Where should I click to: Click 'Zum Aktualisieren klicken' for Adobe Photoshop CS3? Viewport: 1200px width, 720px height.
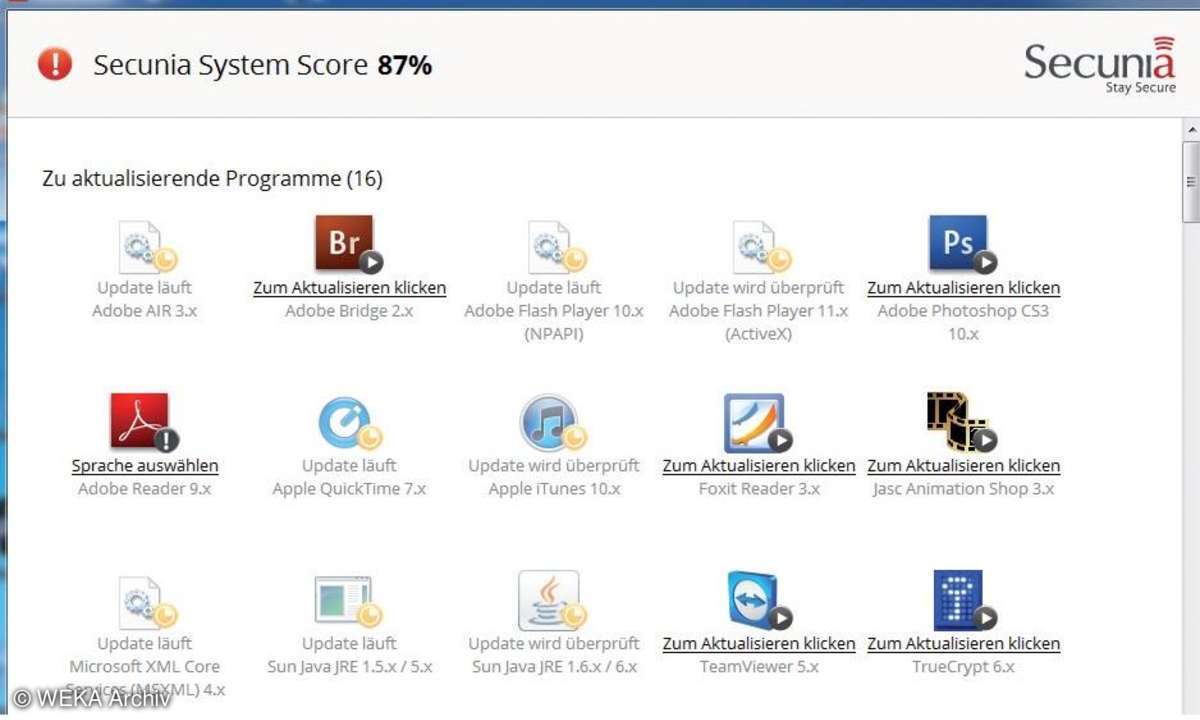tap(963, 288)
